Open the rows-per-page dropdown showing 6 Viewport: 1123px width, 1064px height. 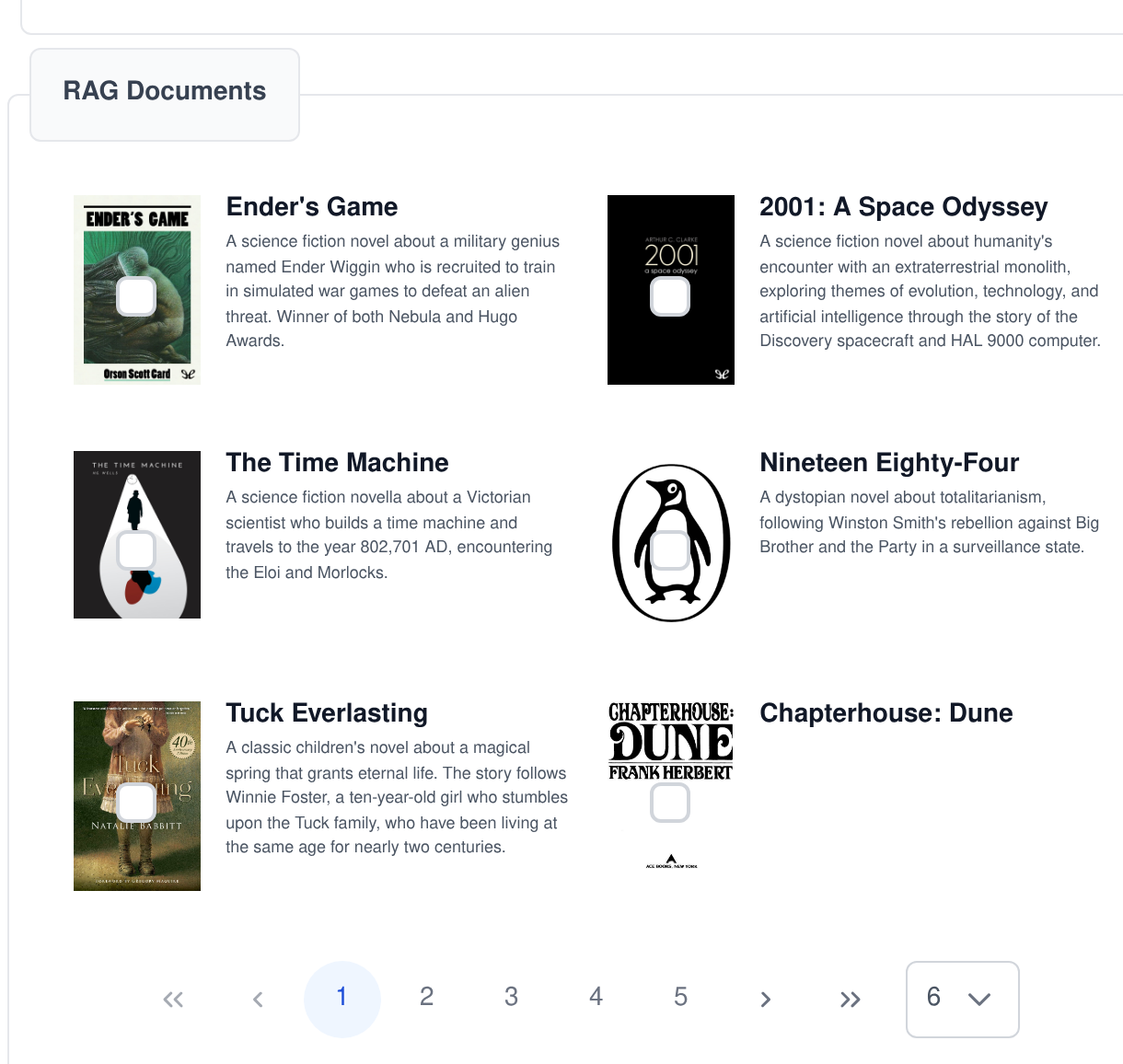[963, 1000]
